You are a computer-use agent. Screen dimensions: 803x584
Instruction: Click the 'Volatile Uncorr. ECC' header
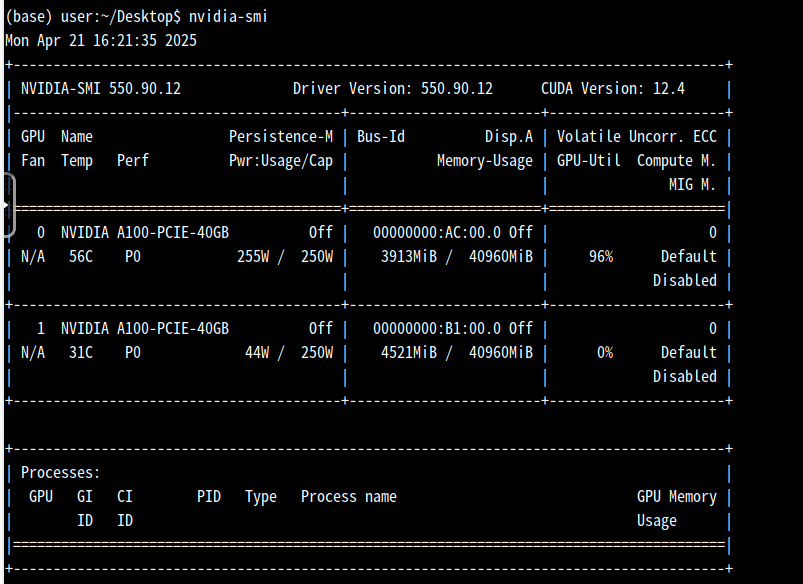[637, 137]
